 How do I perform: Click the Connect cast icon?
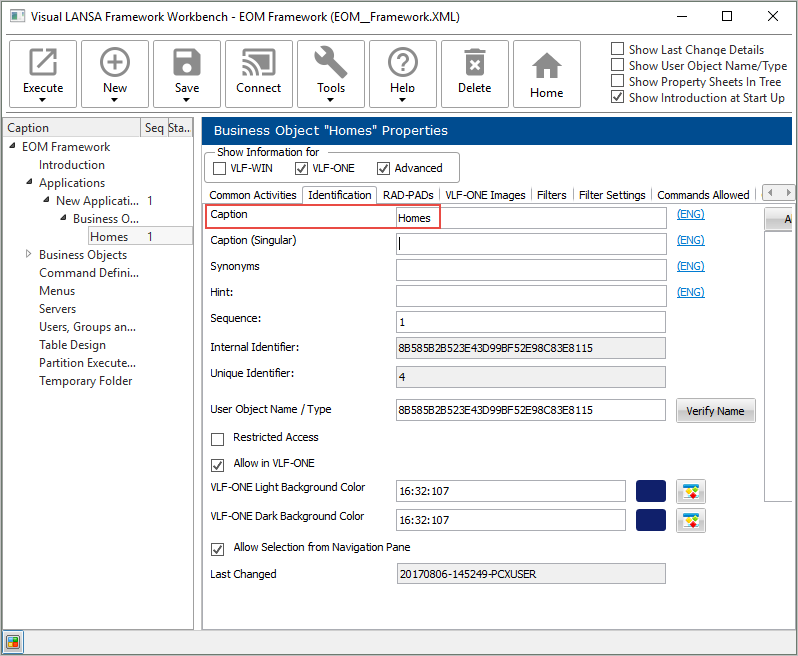[x=259, y=64]
